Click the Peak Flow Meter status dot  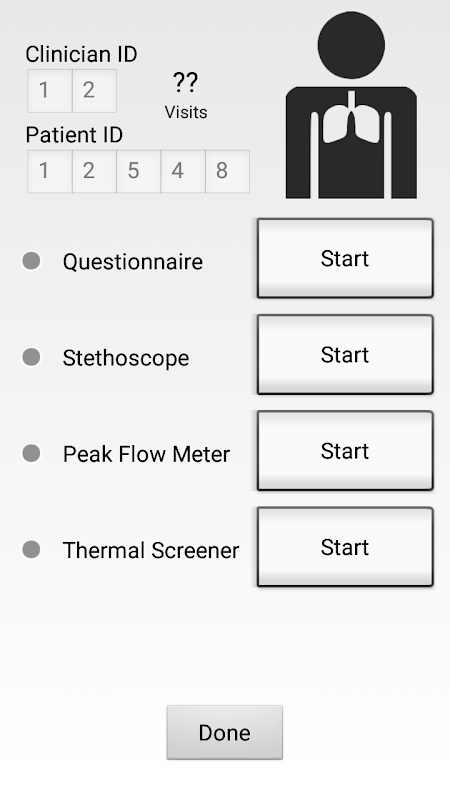[31, 453]
